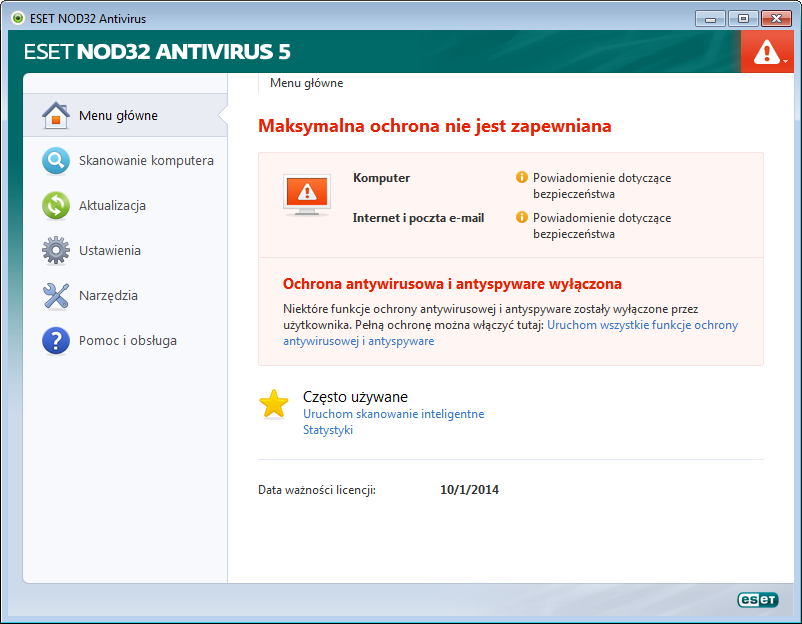Click Internet i poczta e-mail label
The width and height of the screenshot is (802, 624).
click(418, 218)
